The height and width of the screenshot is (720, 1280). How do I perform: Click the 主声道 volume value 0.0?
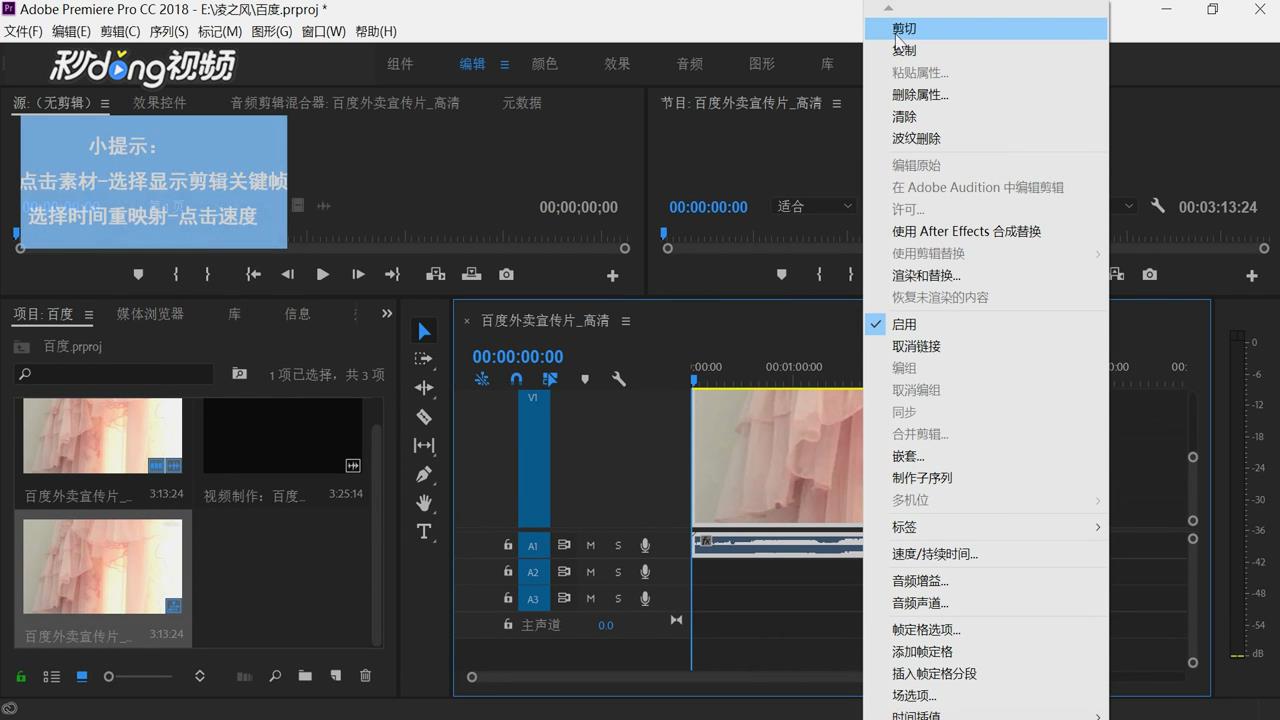click(606, 625)
